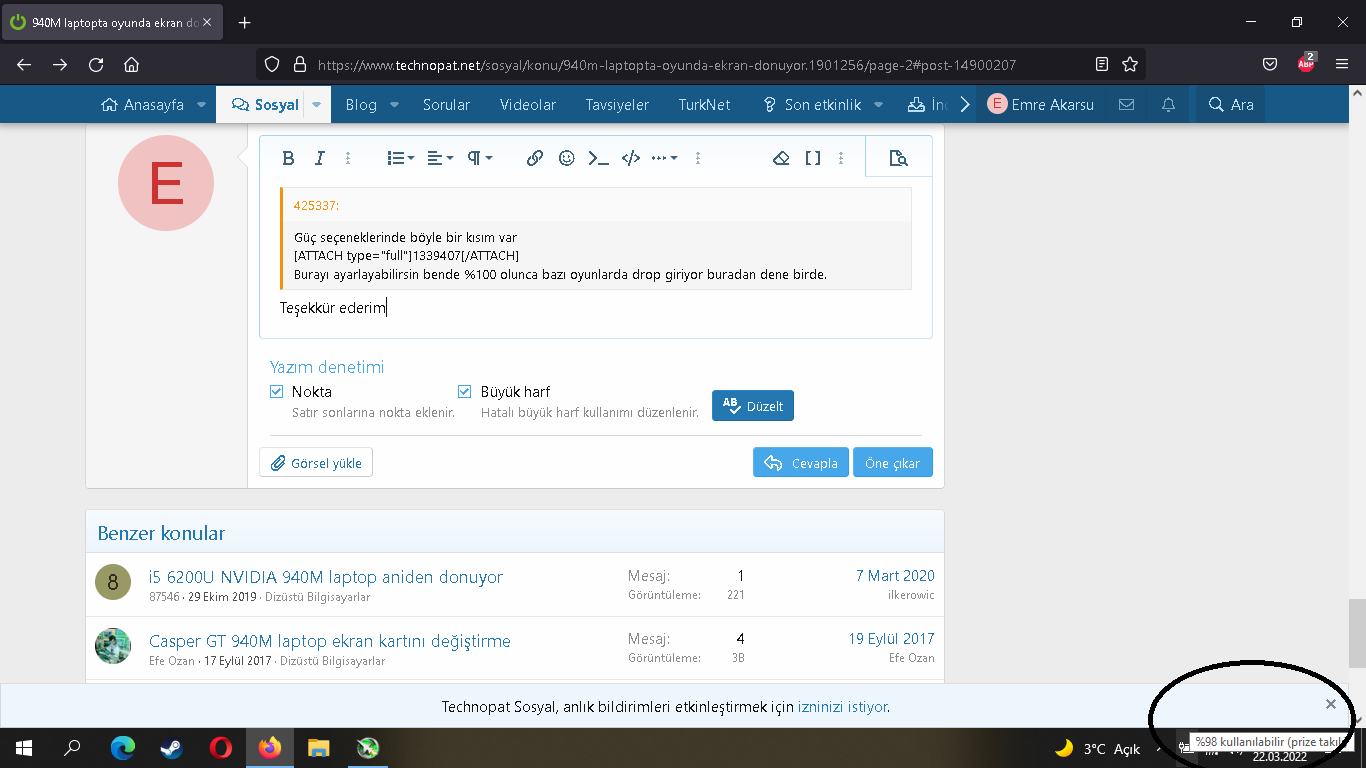Viewport: 1366px width, 768px height.
Task: Open the Pocket save icon
Action: coord(1270,64)
